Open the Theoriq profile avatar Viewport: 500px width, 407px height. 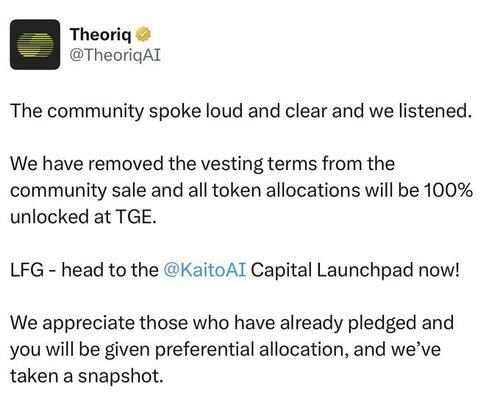[x=35, y=44]
